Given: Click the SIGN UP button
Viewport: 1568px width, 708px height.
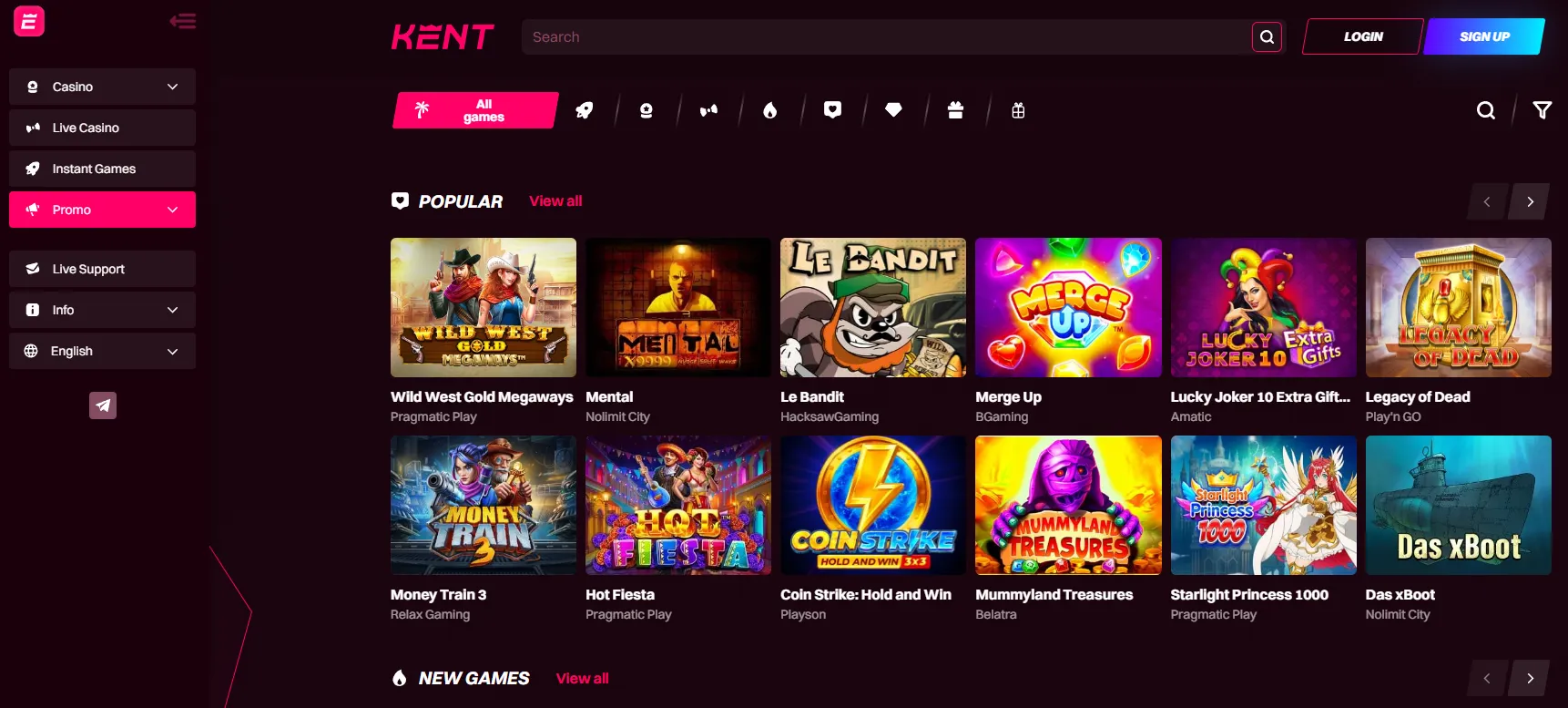Looking at the screenshot, I should coord(1484,36).
